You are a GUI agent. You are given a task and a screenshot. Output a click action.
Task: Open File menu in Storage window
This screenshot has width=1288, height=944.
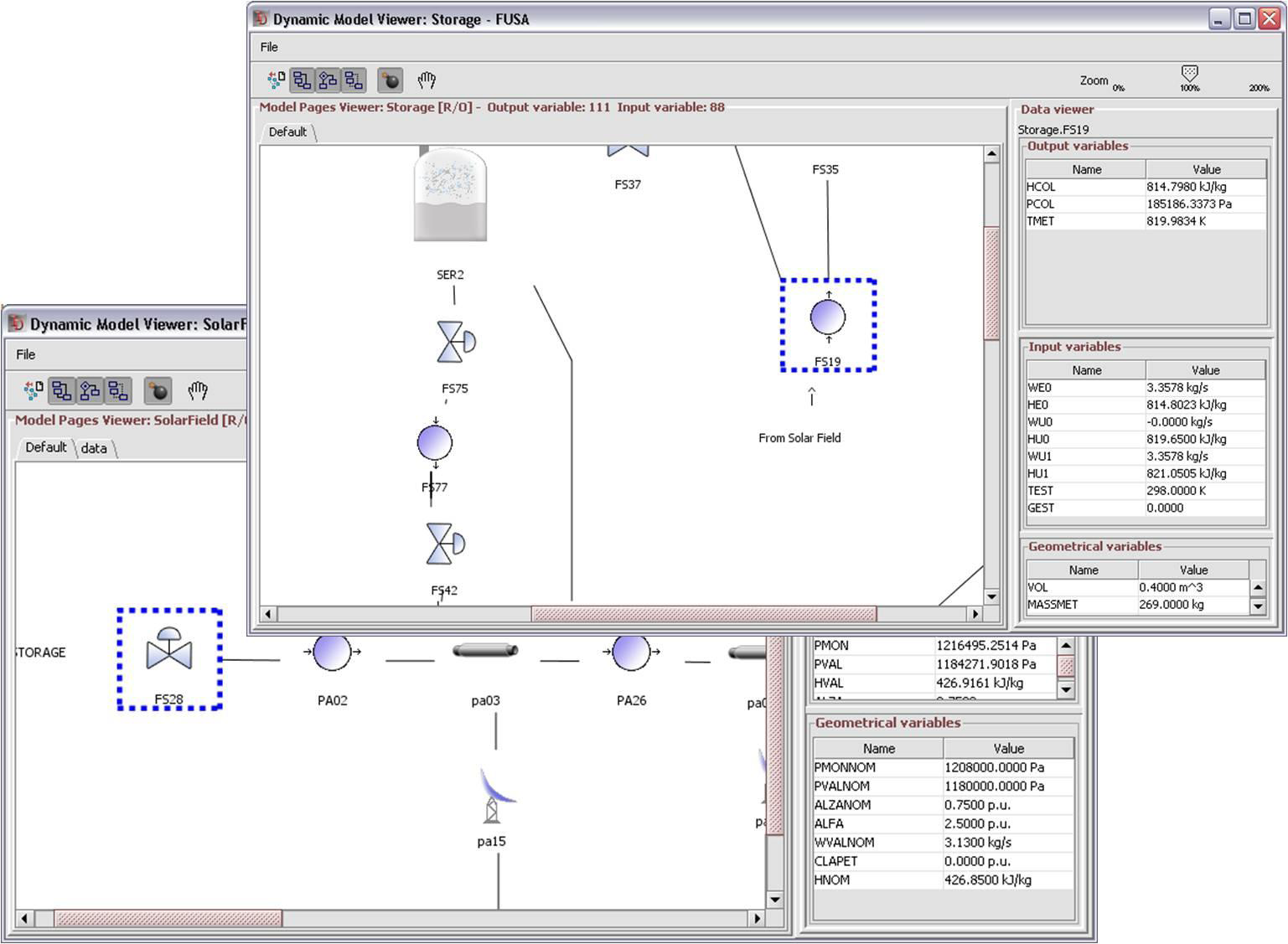pos(269,47)
